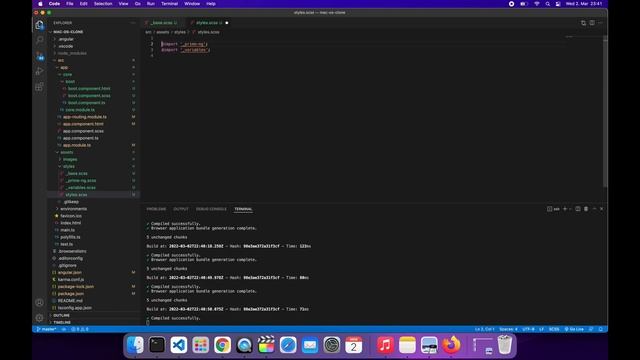Click Ln, Col cursor position in status bar

pyautogui.click(x=484, y=329)
